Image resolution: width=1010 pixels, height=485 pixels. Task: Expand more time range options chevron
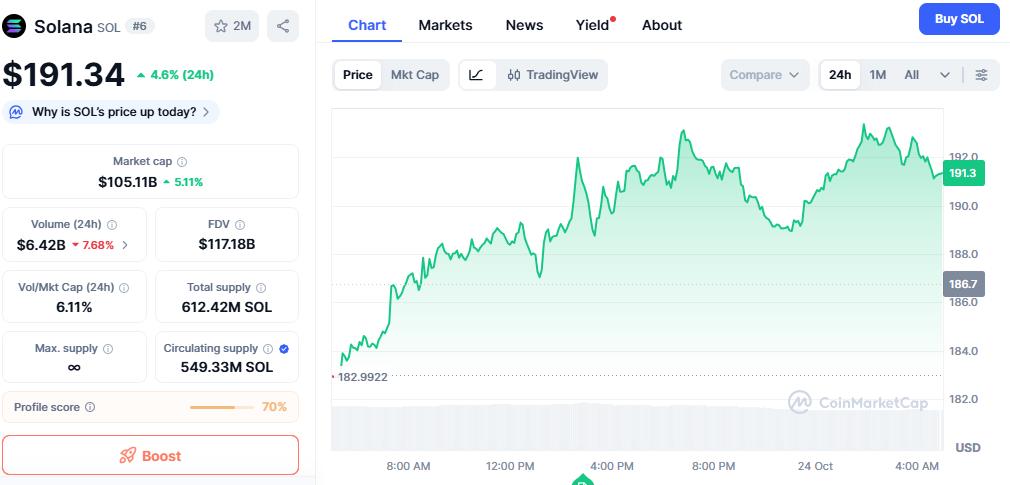pos(944,75)
